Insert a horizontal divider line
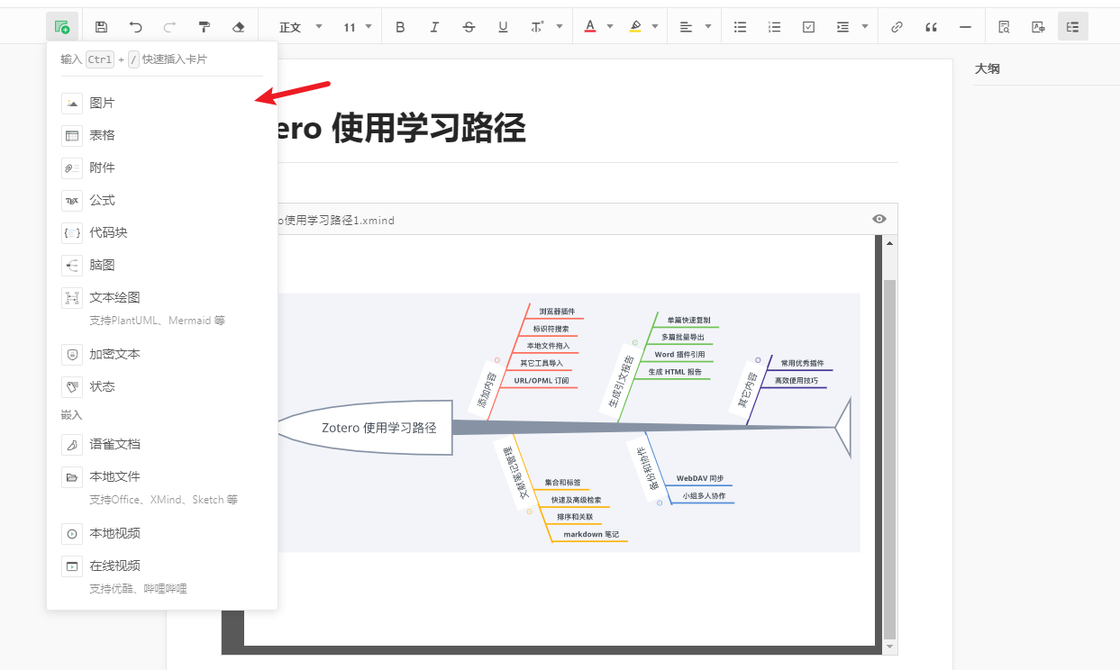 coord(965,27)
